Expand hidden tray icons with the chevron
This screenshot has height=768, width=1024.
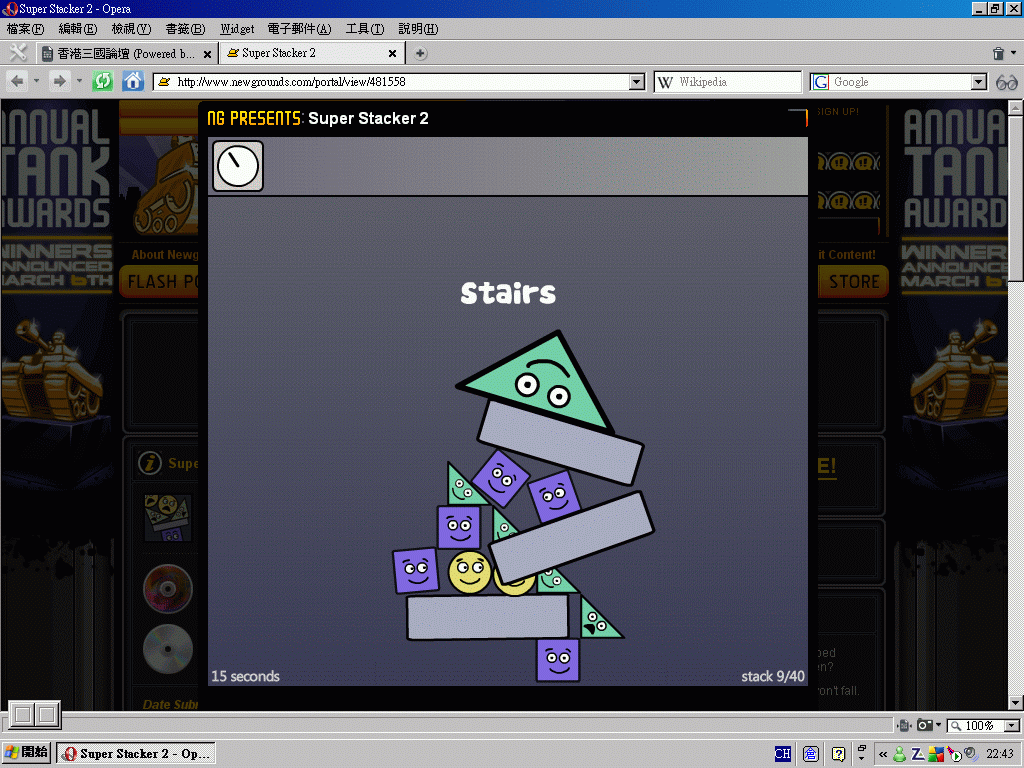click(883, 754)
